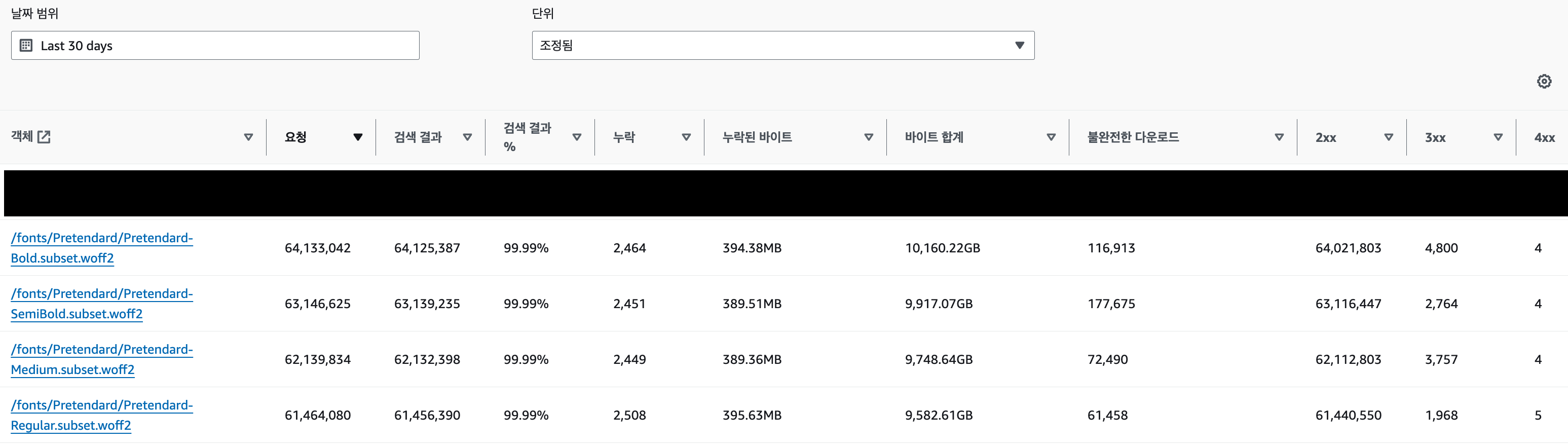
Task: Sort by 누락 column arrow
Action: [x=687, y=137]
